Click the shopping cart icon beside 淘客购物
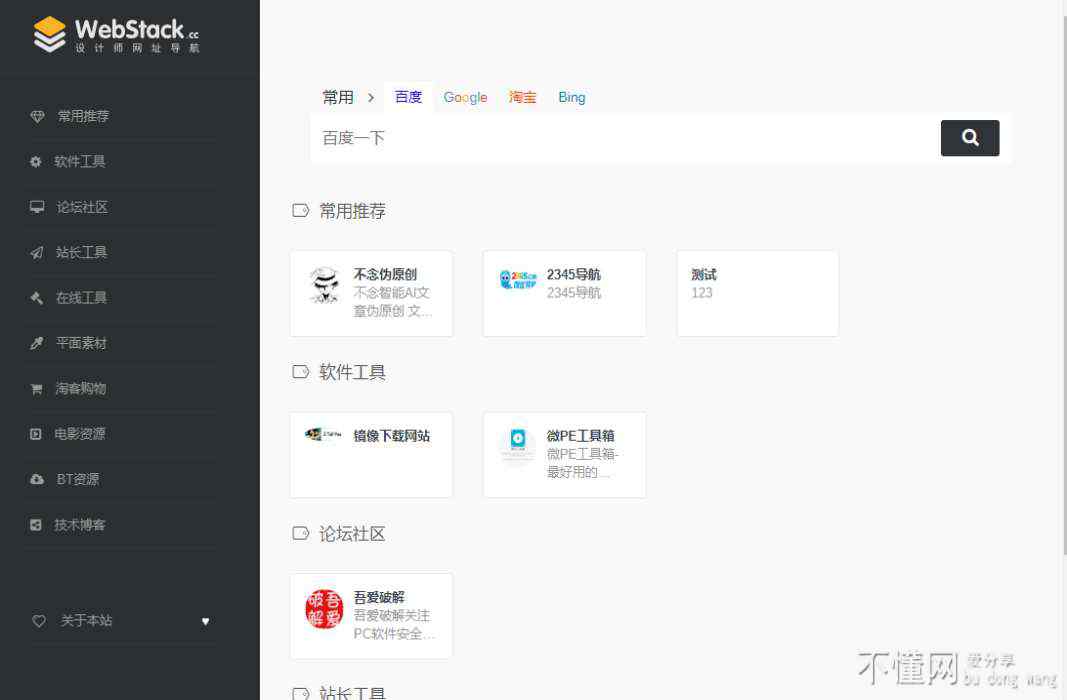The image size is (1067, 700). [37, 389]
